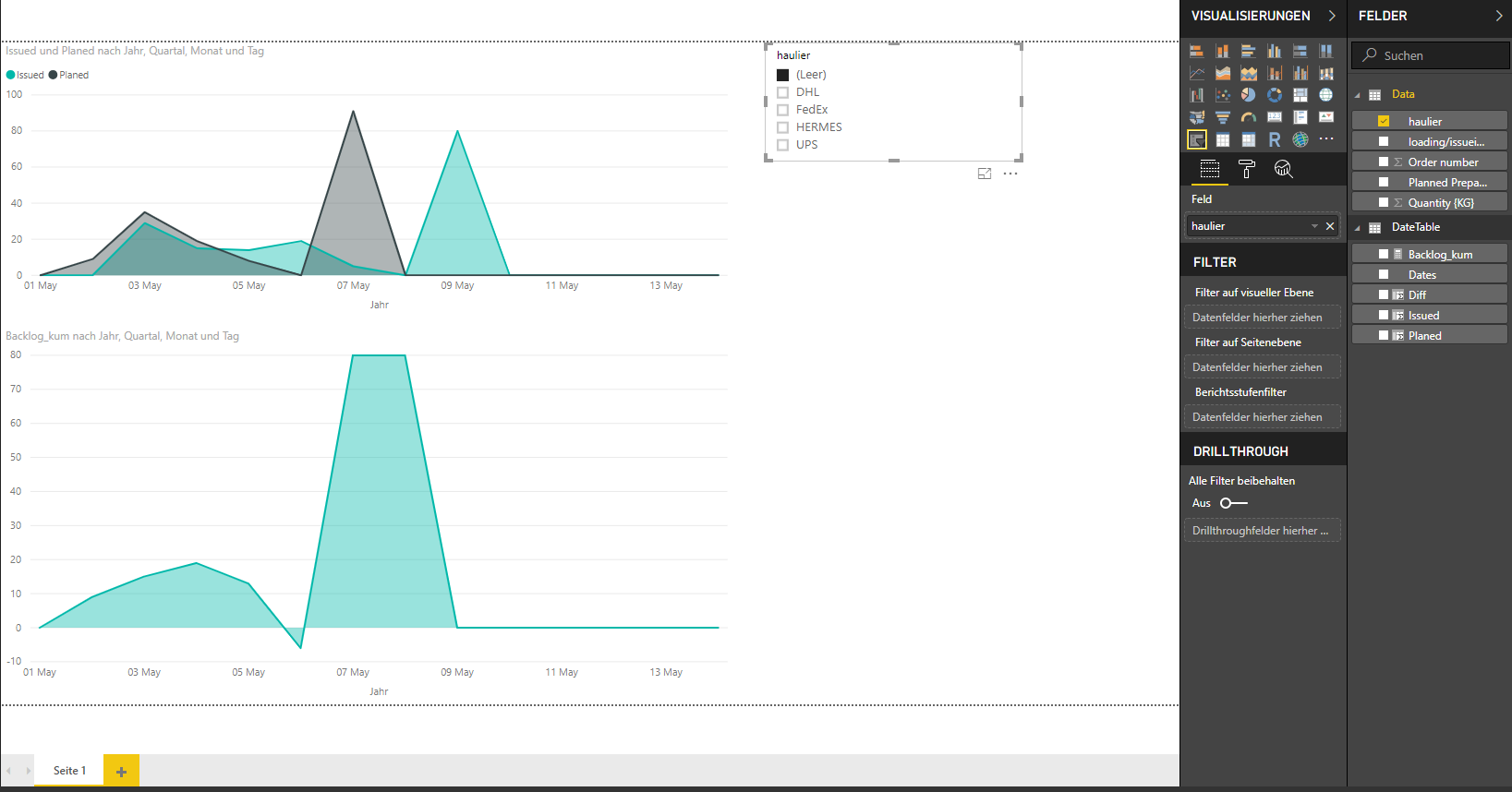Check the Dates field checkbox

point(1384,274)
